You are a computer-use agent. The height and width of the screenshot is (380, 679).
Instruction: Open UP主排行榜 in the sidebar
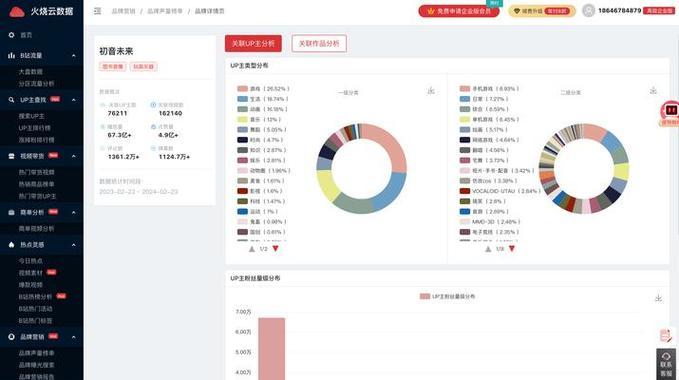34,128
